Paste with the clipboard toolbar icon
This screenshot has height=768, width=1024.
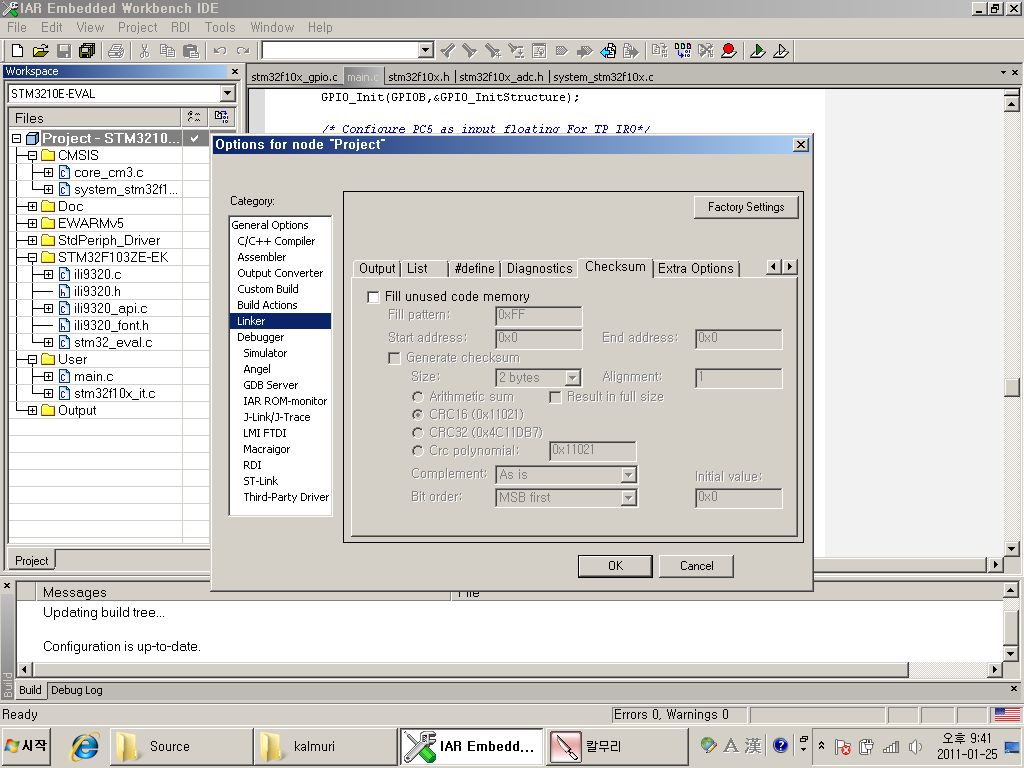[x=191, y=50]
